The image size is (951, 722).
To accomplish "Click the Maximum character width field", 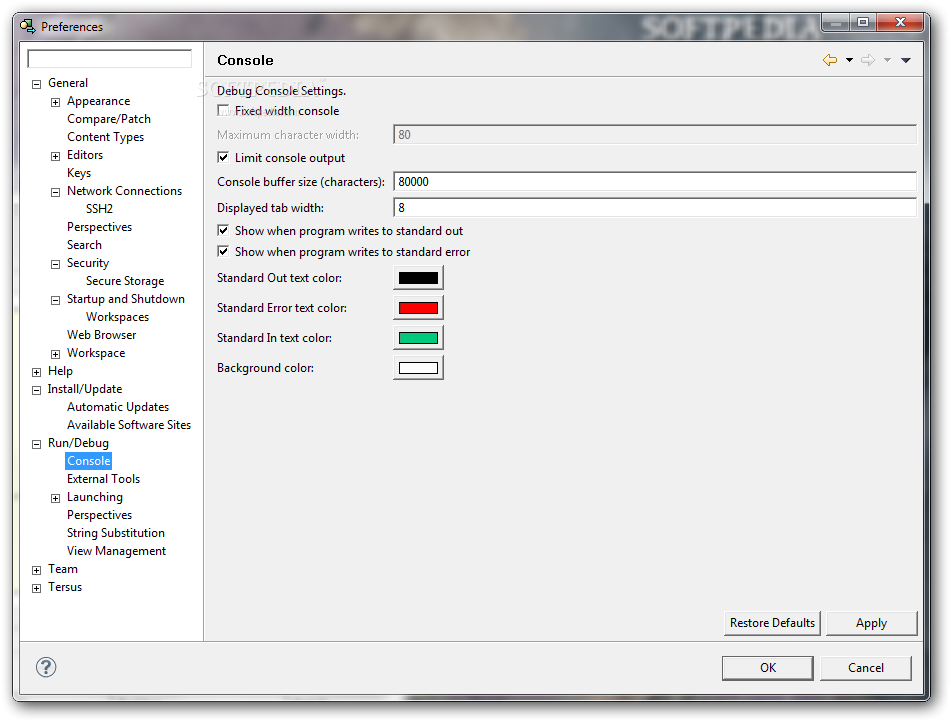I will (x=655, y=134).
